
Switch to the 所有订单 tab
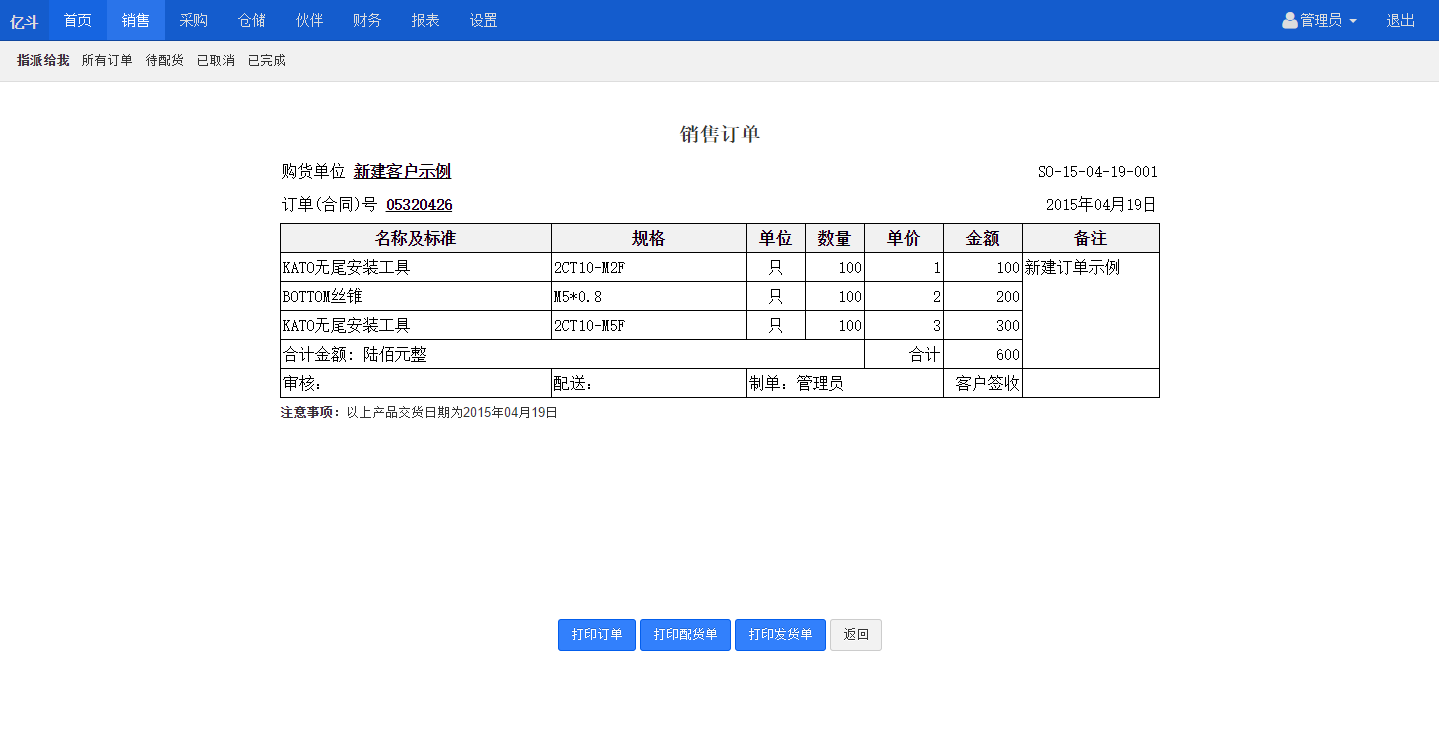(108, 60)
